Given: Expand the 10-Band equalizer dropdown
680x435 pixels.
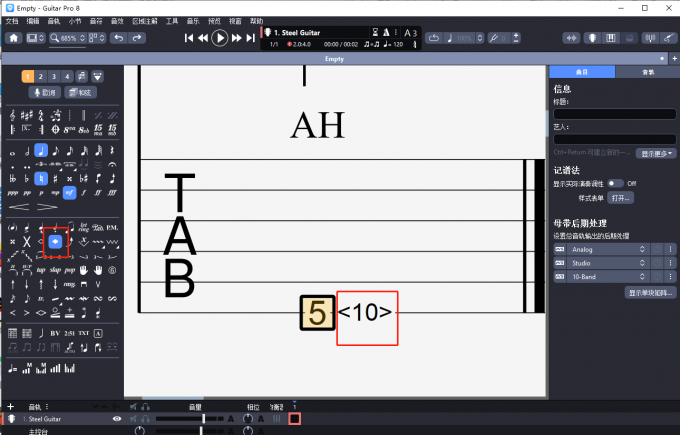Looking at the screenshot, I should point(643,274).
